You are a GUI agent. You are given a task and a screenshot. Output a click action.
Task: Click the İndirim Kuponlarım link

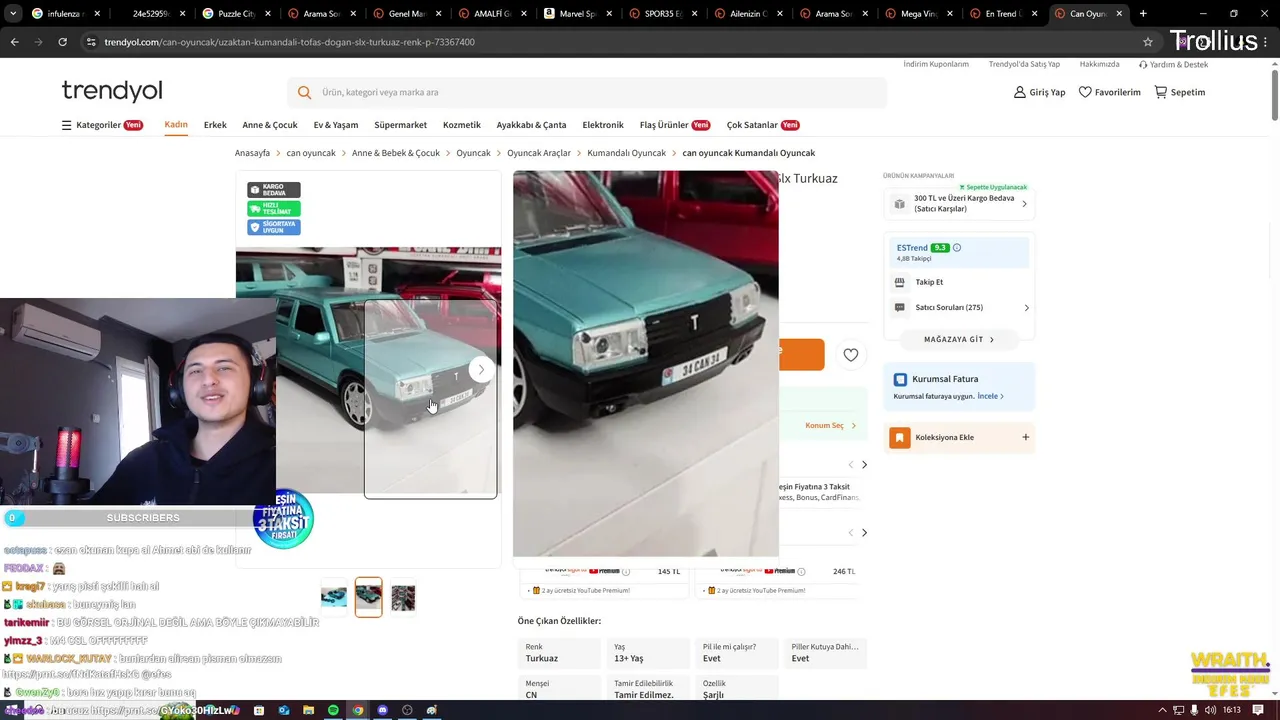coord(936,64)
